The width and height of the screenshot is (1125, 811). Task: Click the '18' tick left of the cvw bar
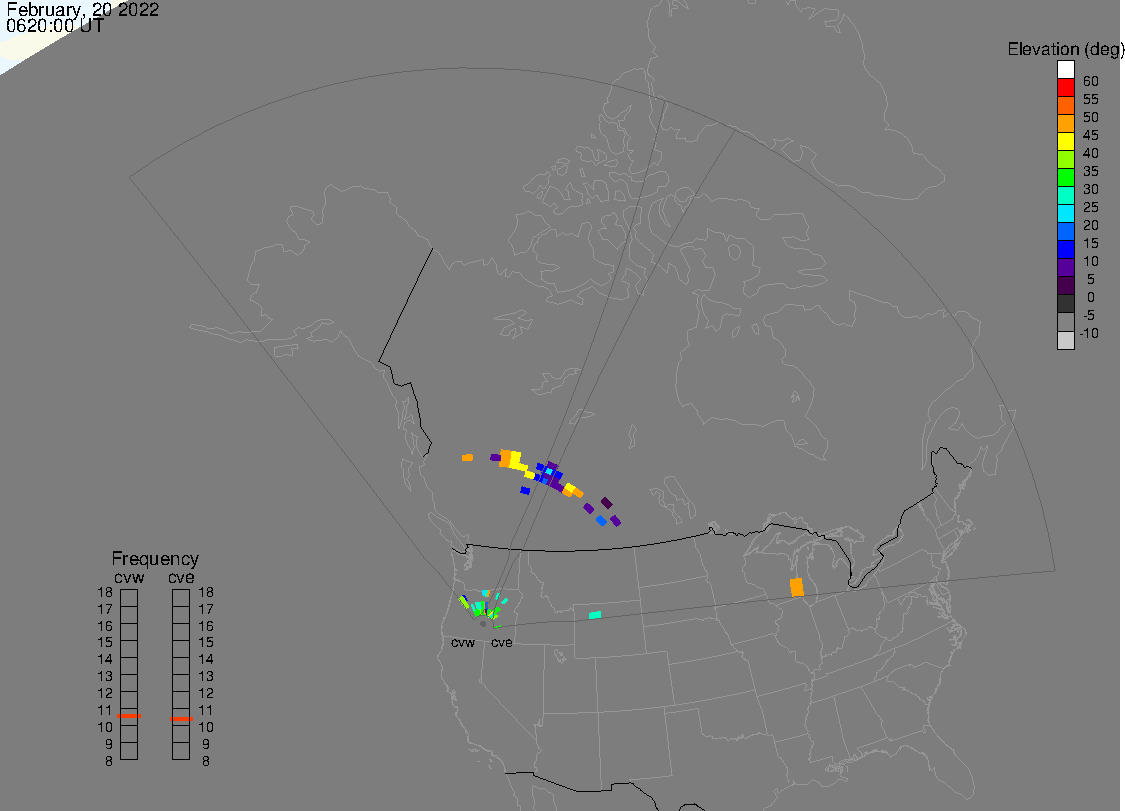click(105, 593)
